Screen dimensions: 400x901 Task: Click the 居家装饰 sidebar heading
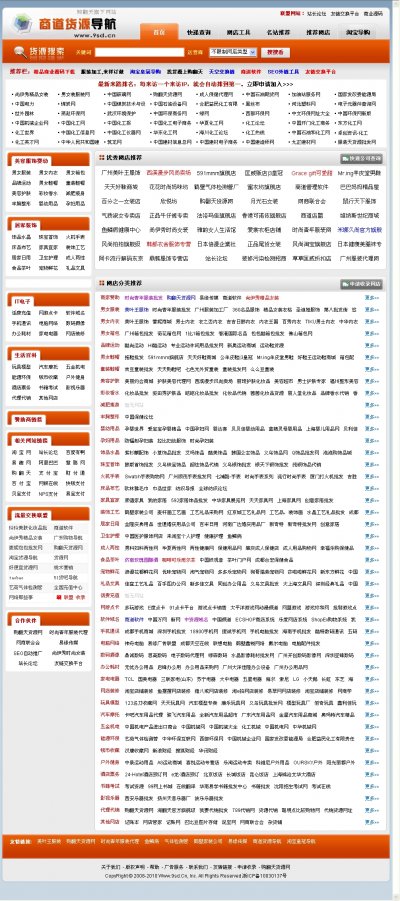[26, 225]
